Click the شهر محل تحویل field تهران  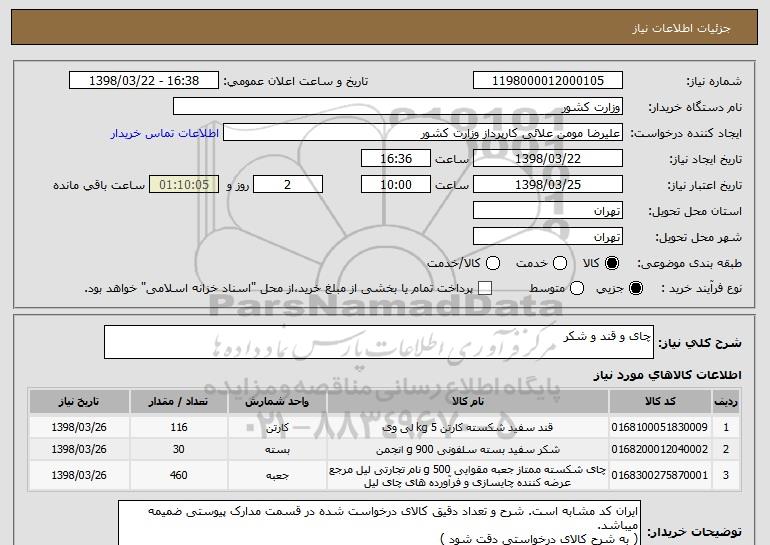548,237
